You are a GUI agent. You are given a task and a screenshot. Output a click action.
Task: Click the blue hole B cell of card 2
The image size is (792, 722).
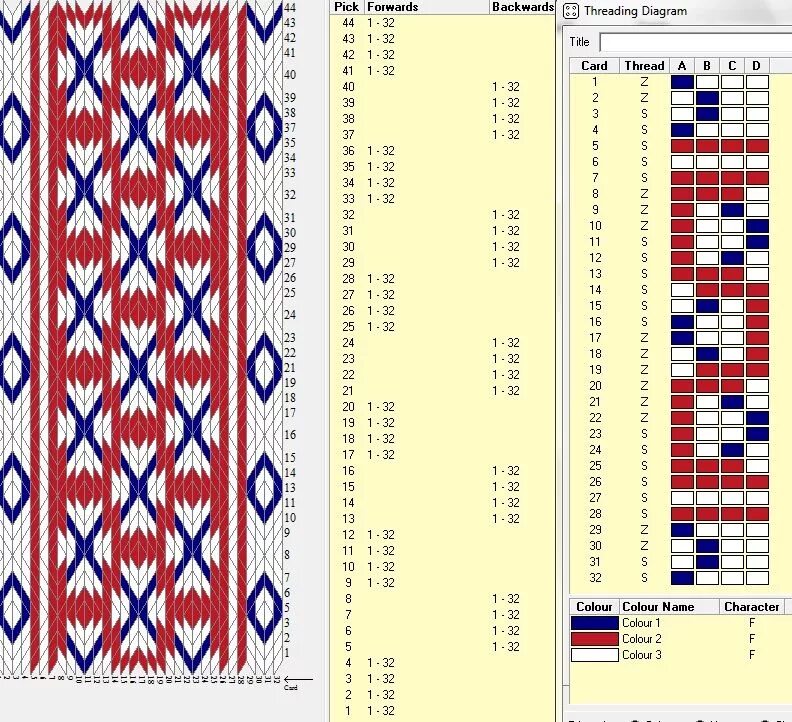click(707, 98)
